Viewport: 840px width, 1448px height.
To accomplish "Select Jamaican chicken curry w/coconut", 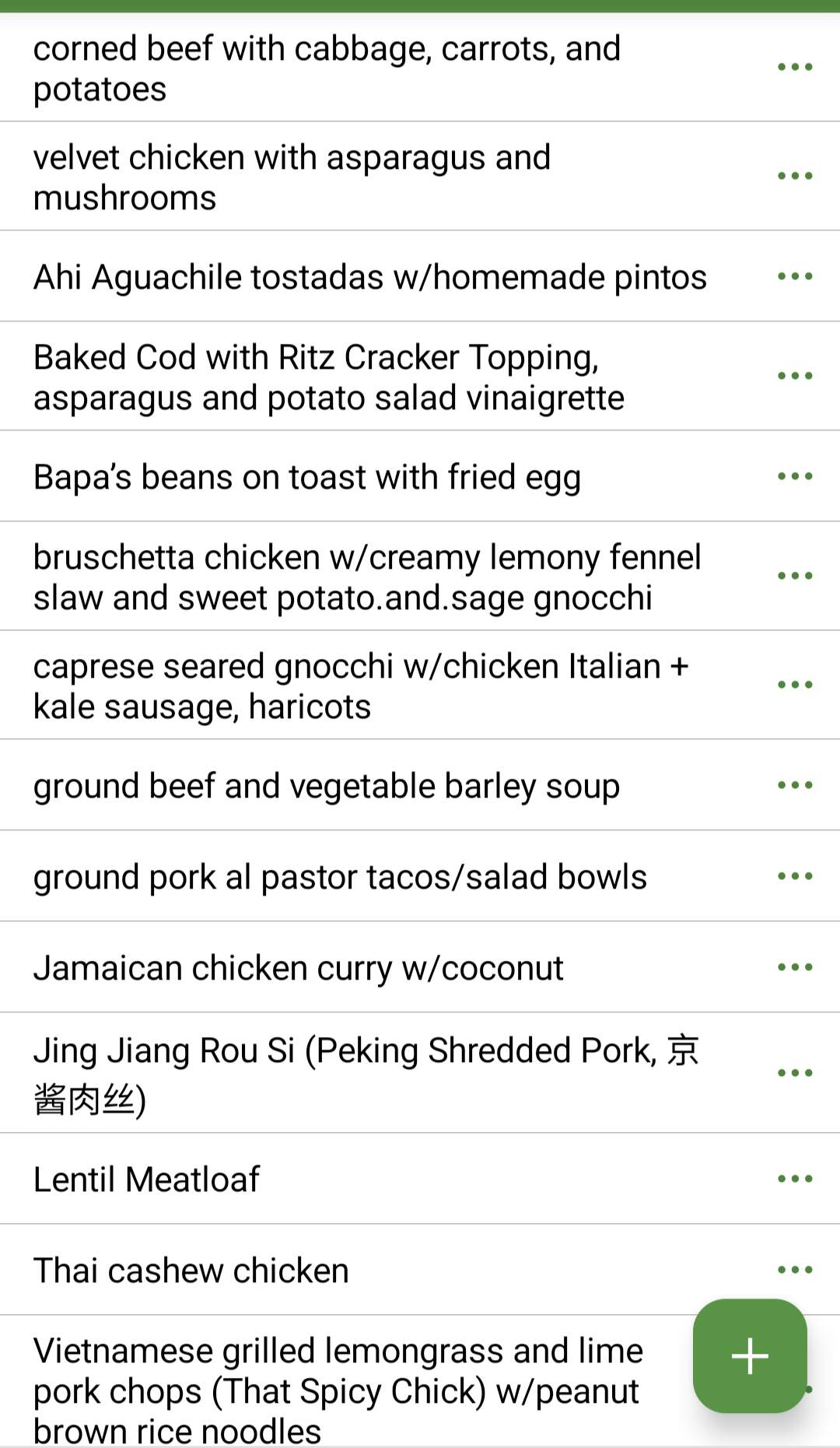I will tap(299, 969).
